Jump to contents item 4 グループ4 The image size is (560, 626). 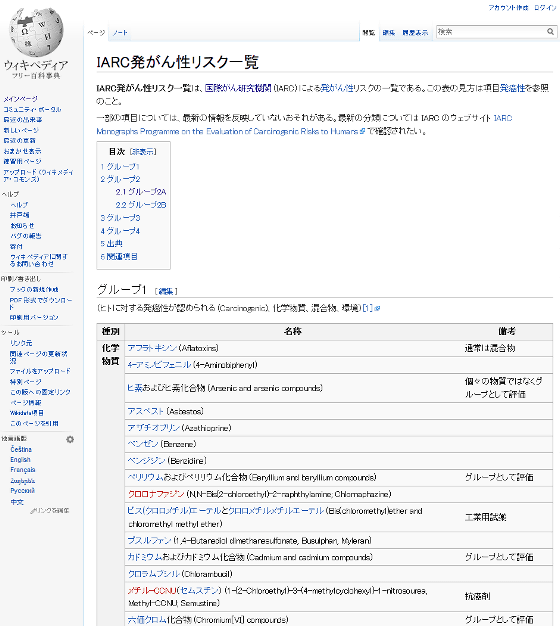coord(120,231)
